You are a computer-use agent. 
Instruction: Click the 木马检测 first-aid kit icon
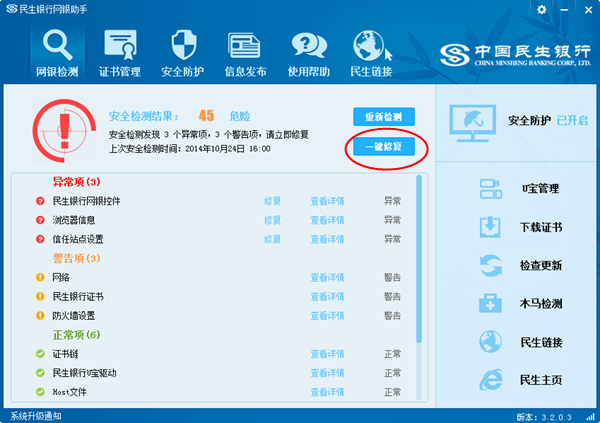(x=491, y=304)
